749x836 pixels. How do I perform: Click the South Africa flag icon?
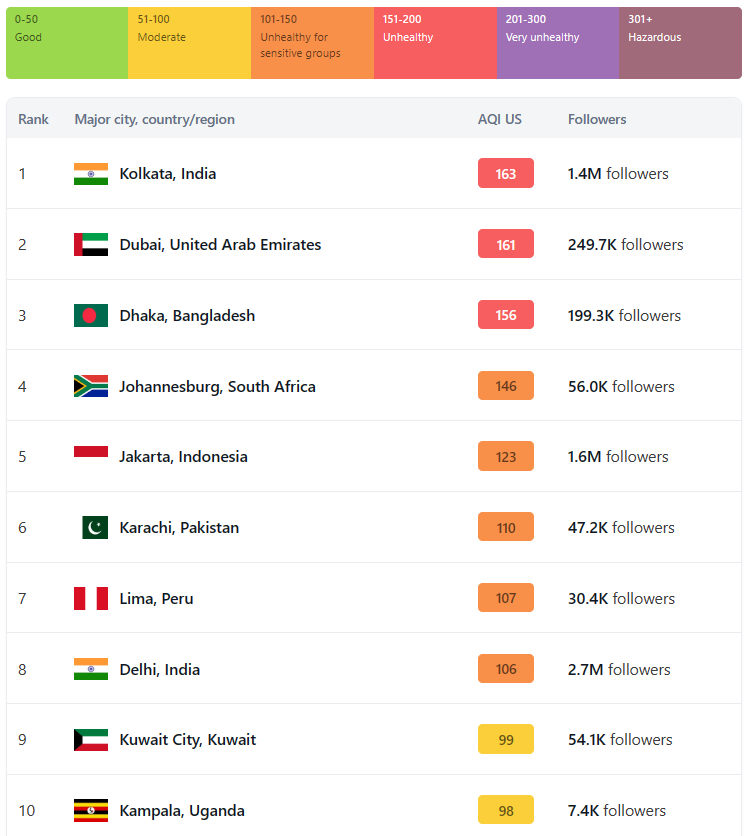click(x=91, y=387)
